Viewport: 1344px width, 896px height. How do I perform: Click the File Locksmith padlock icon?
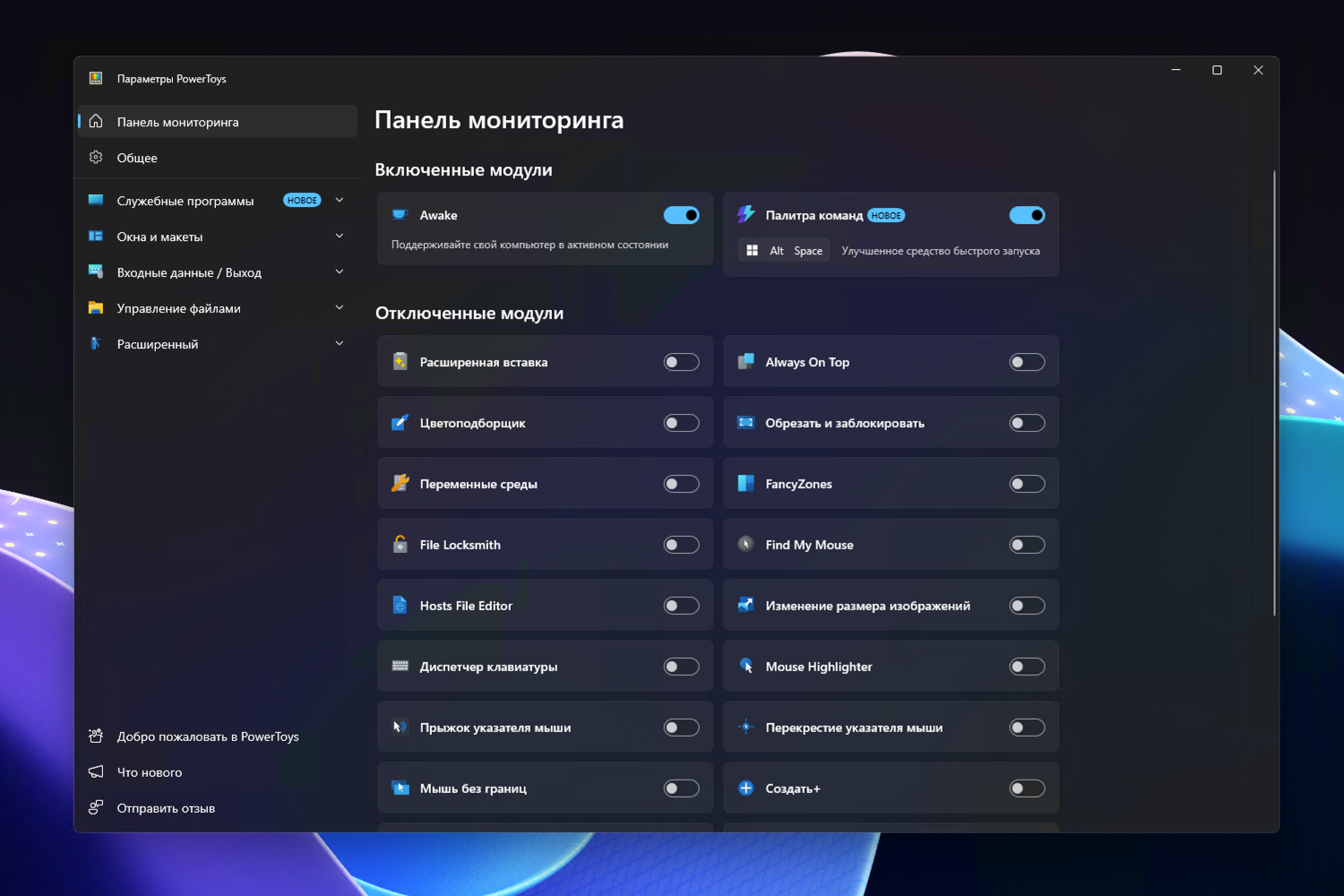click(x=400, y=545)
